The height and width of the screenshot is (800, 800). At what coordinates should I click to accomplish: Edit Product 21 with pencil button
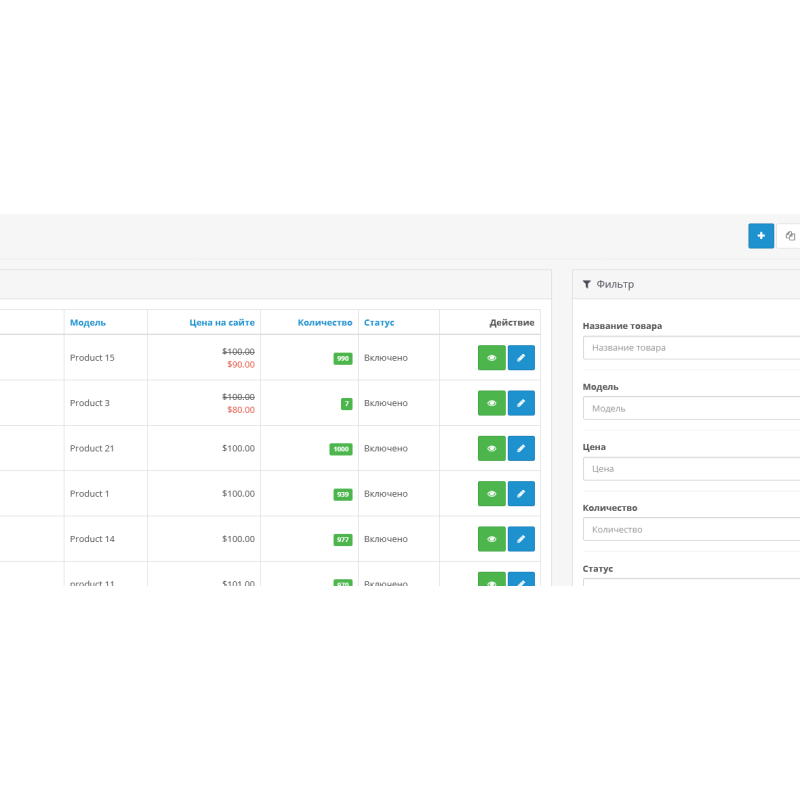[x=521, y=449]
